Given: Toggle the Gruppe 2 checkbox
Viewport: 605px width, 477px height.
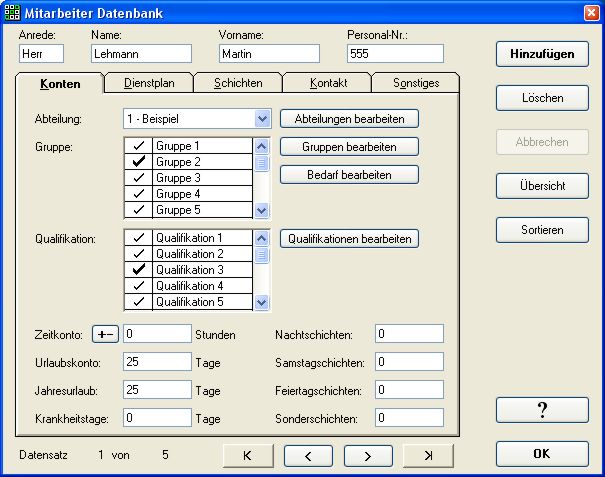Looking at the screenshot, I should (x=139, y=162).
